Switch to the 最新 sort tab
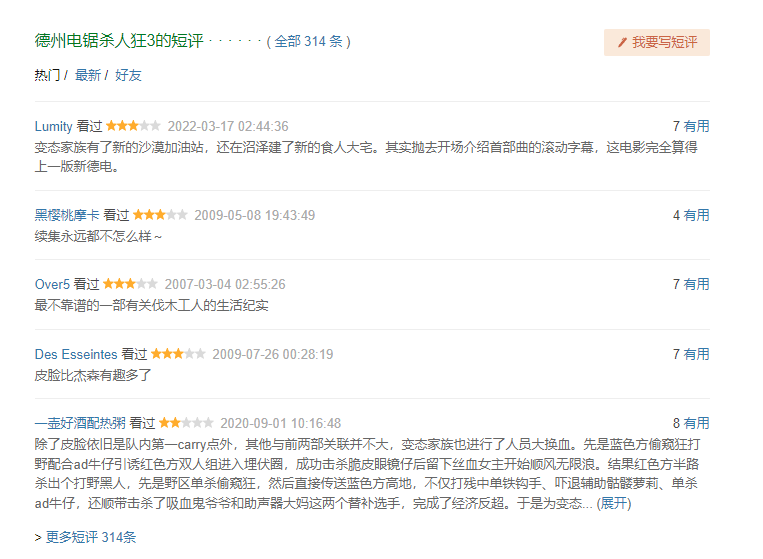Screen dimensions: 763x559 tap(88, 75)
